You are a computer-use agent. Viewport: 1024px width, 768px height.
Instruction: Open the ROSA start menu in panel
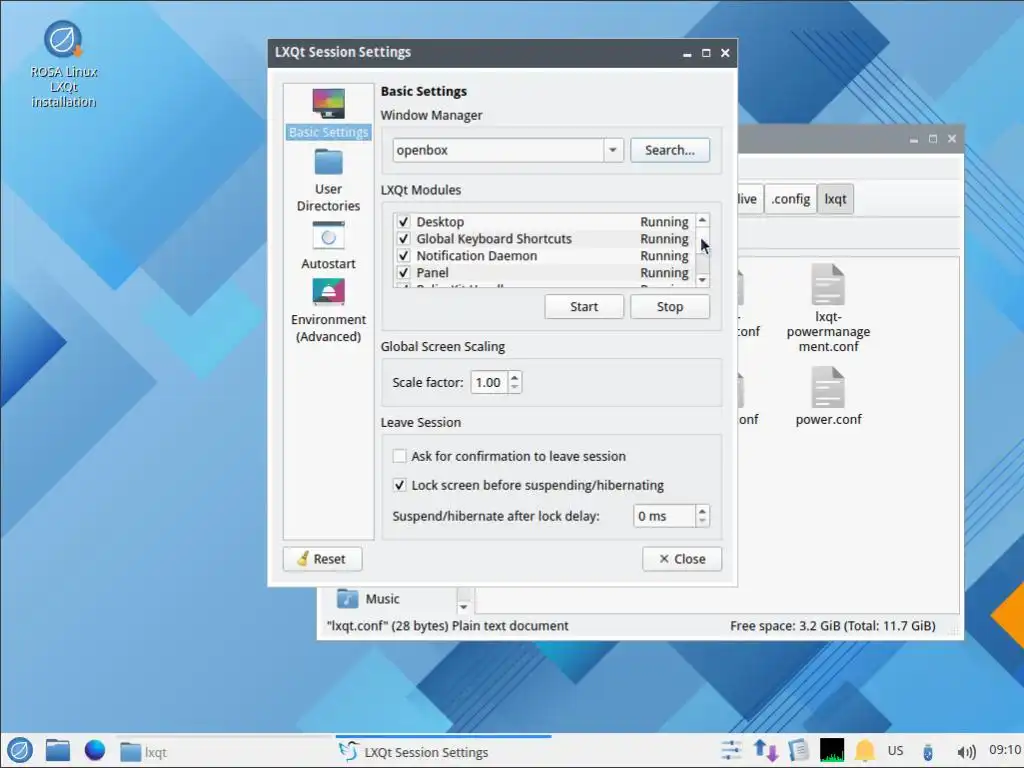(20, 750)
